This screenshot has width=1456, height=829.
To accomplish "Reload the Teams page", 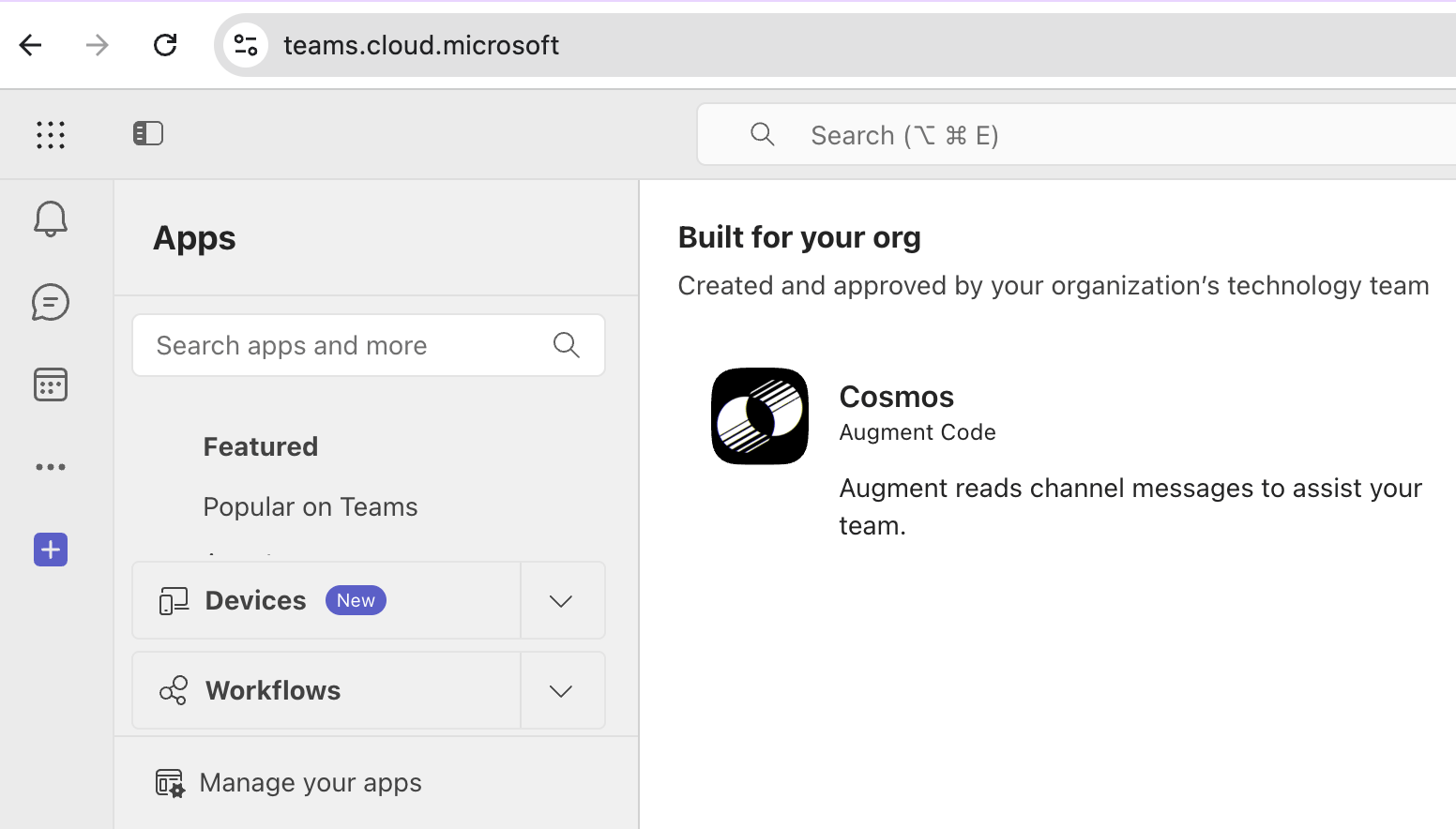I will pos(165,45).
